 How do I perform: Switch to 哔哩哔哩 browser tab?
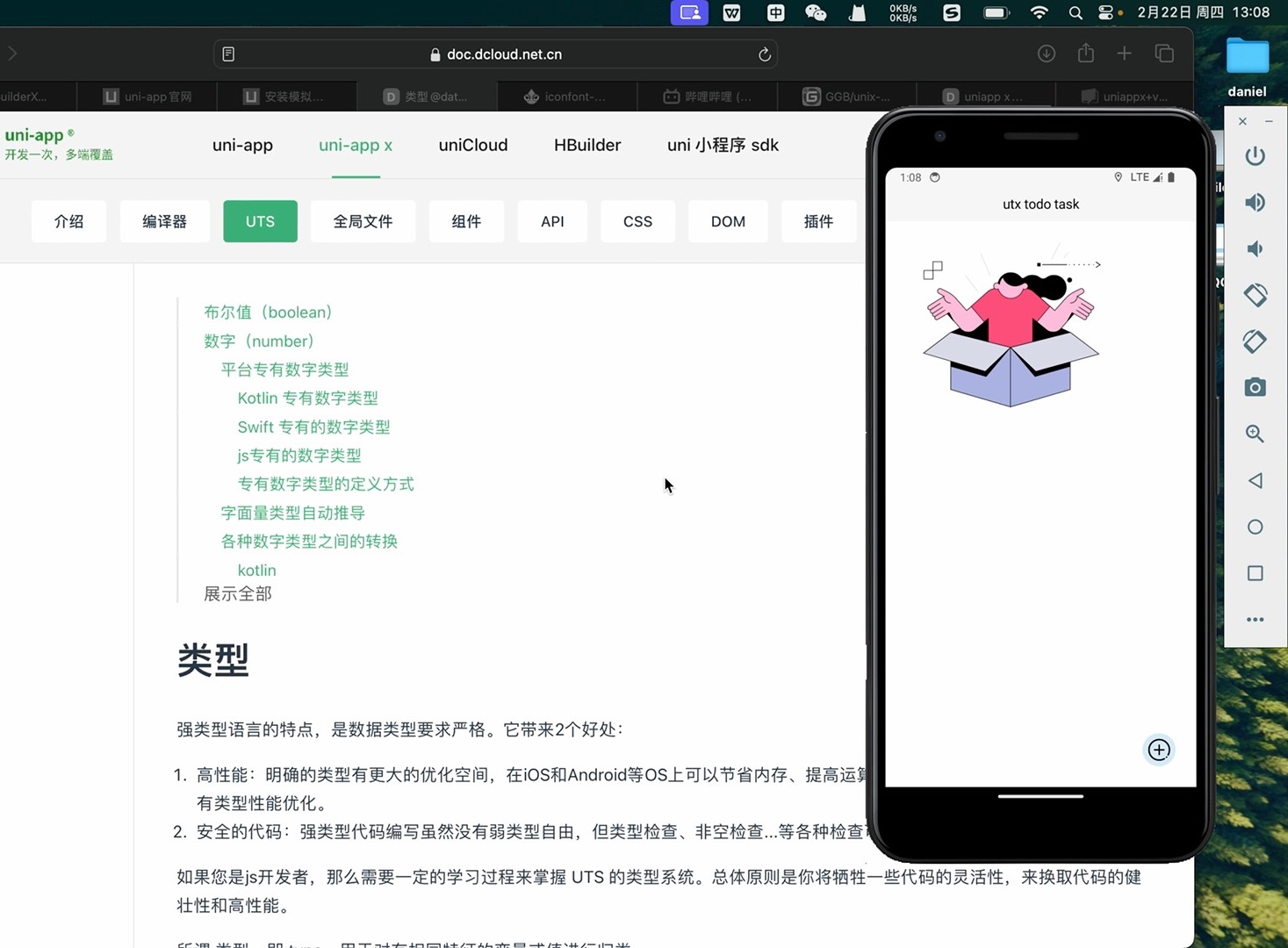[x=707, y=97]
